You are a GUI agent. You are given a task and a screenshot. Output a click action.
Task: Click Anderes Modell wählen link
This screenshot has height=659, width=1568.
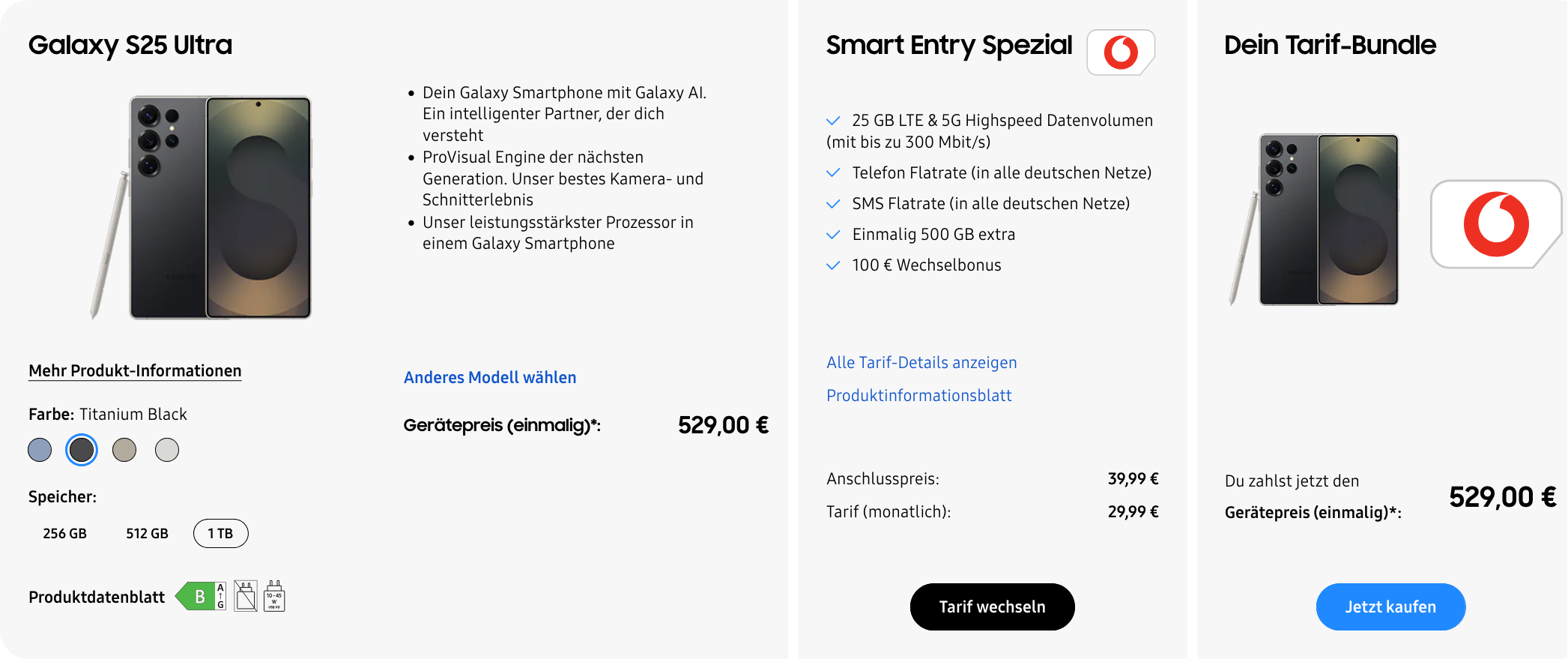[490, 378]
